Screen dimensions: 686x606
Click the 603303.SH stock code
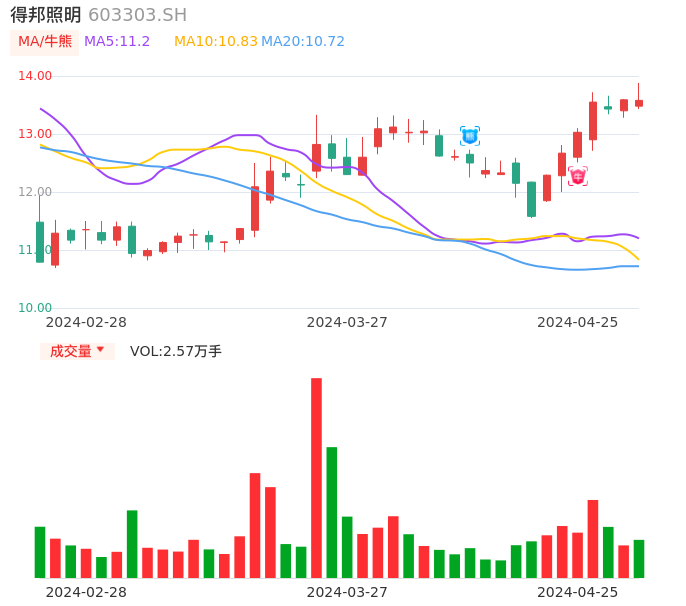point(137,15)
